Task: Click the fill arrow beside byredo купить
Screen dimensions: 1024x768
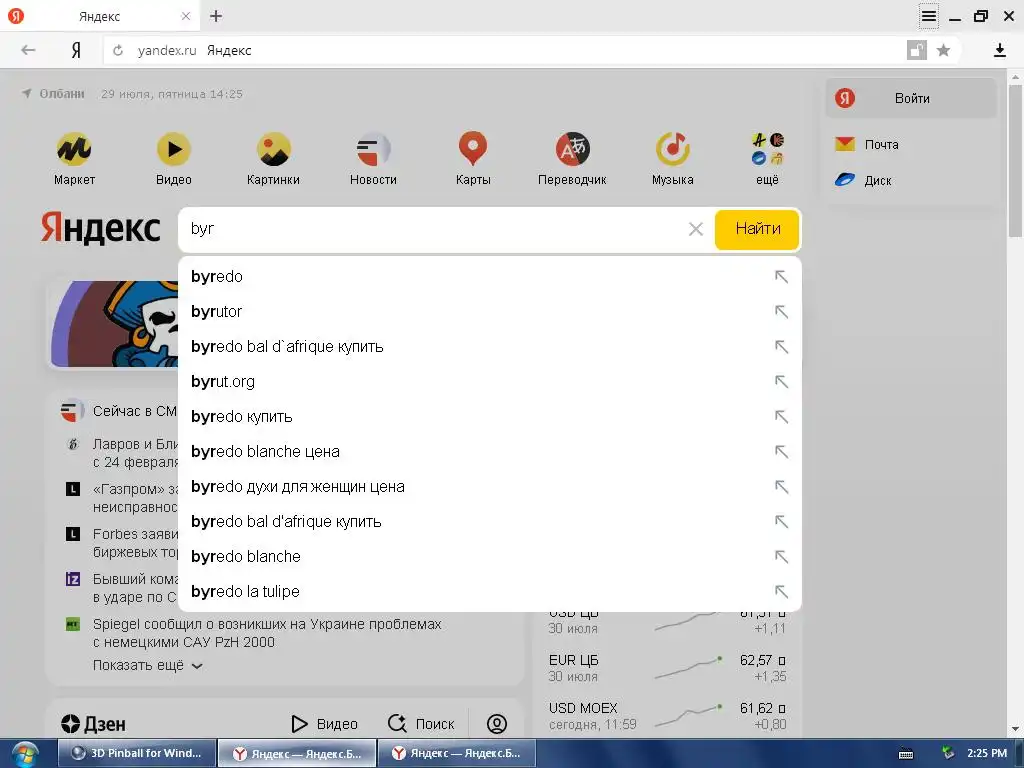Action: click(781, 417)
